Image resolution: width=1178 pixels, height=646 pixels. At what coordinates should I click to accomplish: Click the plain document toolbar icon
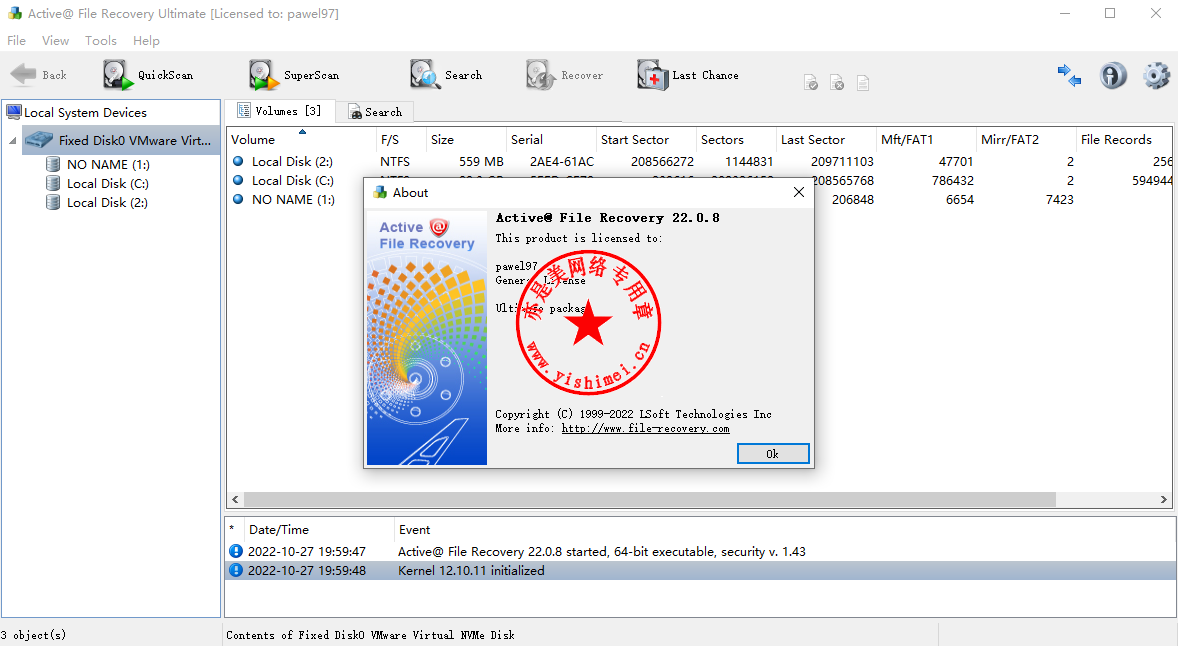(863, 83)
